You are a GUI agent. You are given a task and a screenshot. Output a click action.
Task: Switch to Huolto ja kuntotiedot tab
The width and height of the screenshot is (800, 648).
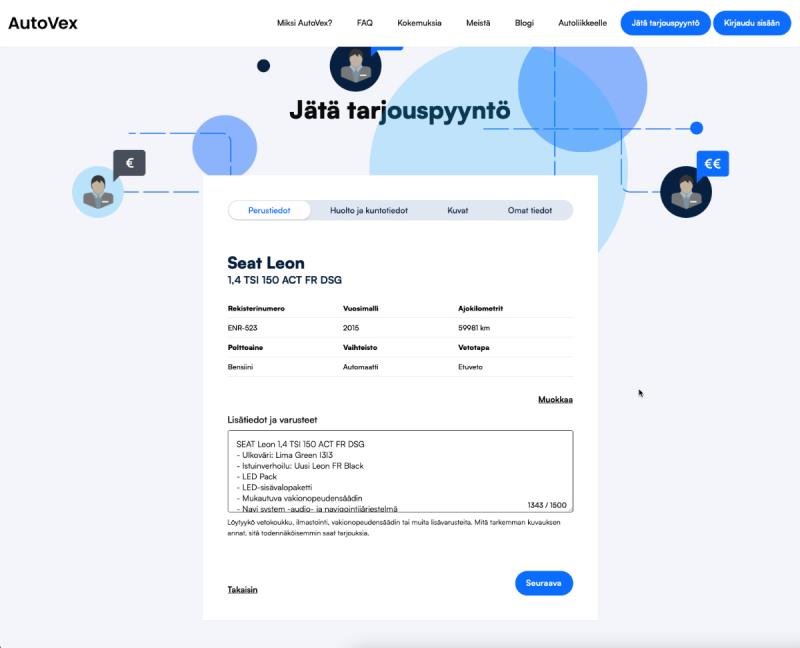click(369, 210)
